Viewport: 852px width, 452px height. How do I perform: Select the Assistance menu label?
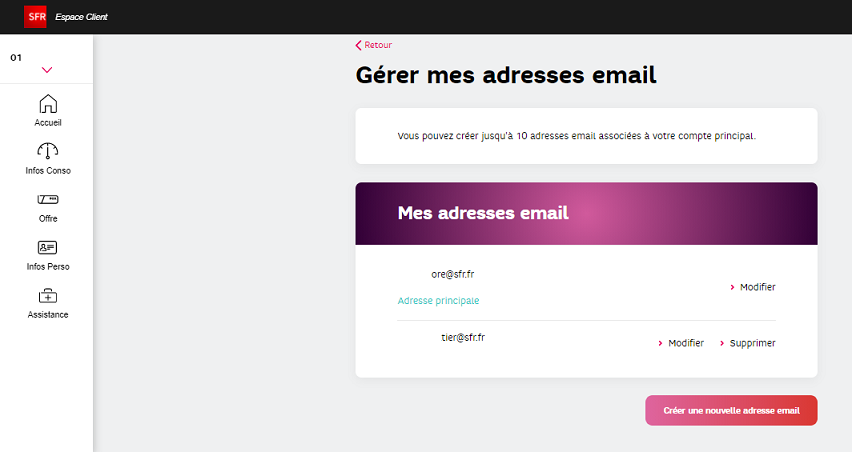point(47,315)
